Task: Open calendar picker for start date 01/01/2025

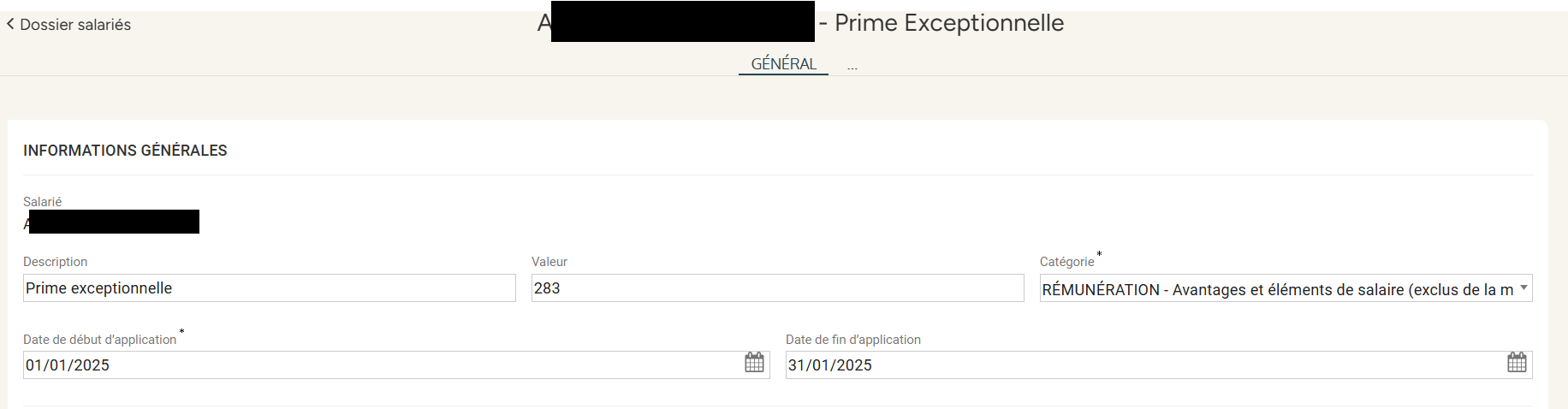Action: [x=754, y=362]
